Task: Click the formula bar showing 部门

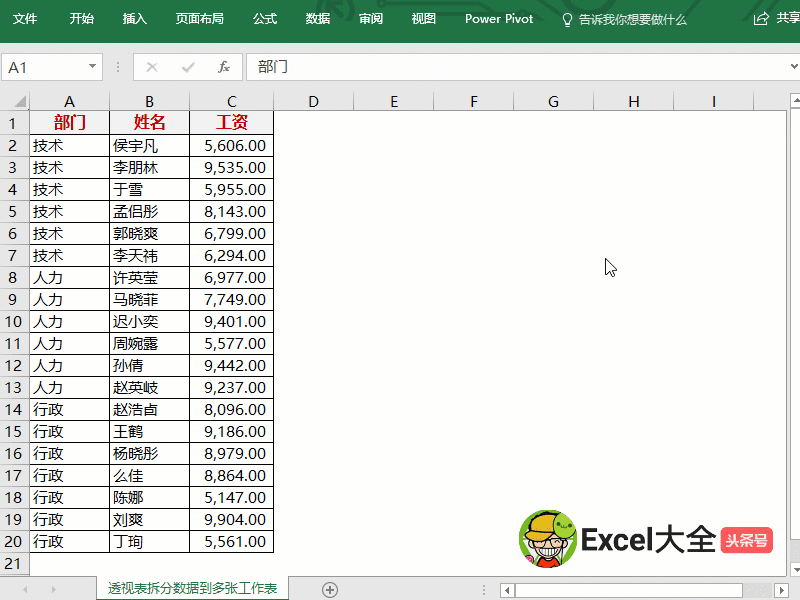Action: point(500,67)
